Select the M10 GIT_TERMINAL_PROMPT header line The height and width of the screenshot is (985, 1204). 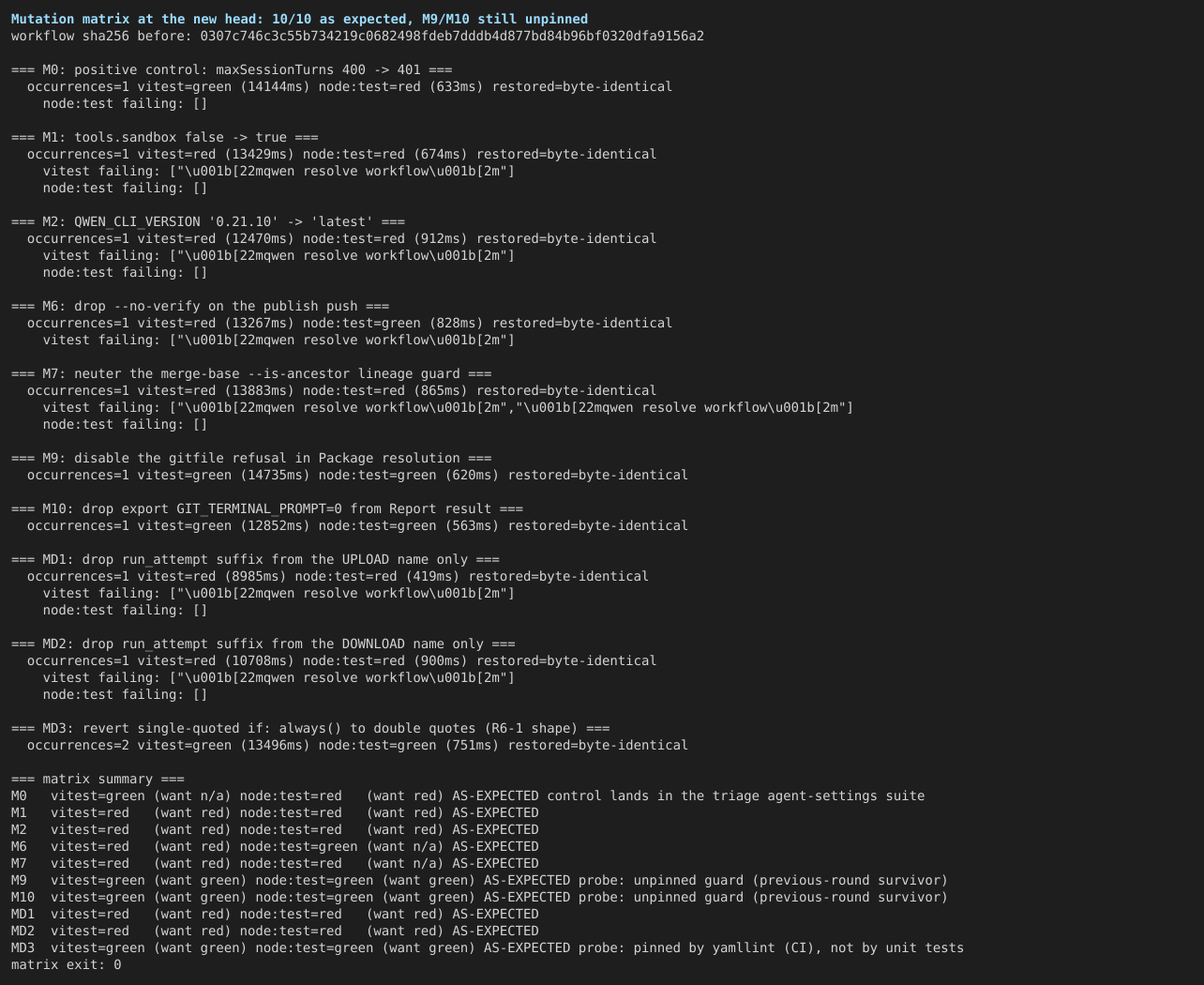[267, 508]
